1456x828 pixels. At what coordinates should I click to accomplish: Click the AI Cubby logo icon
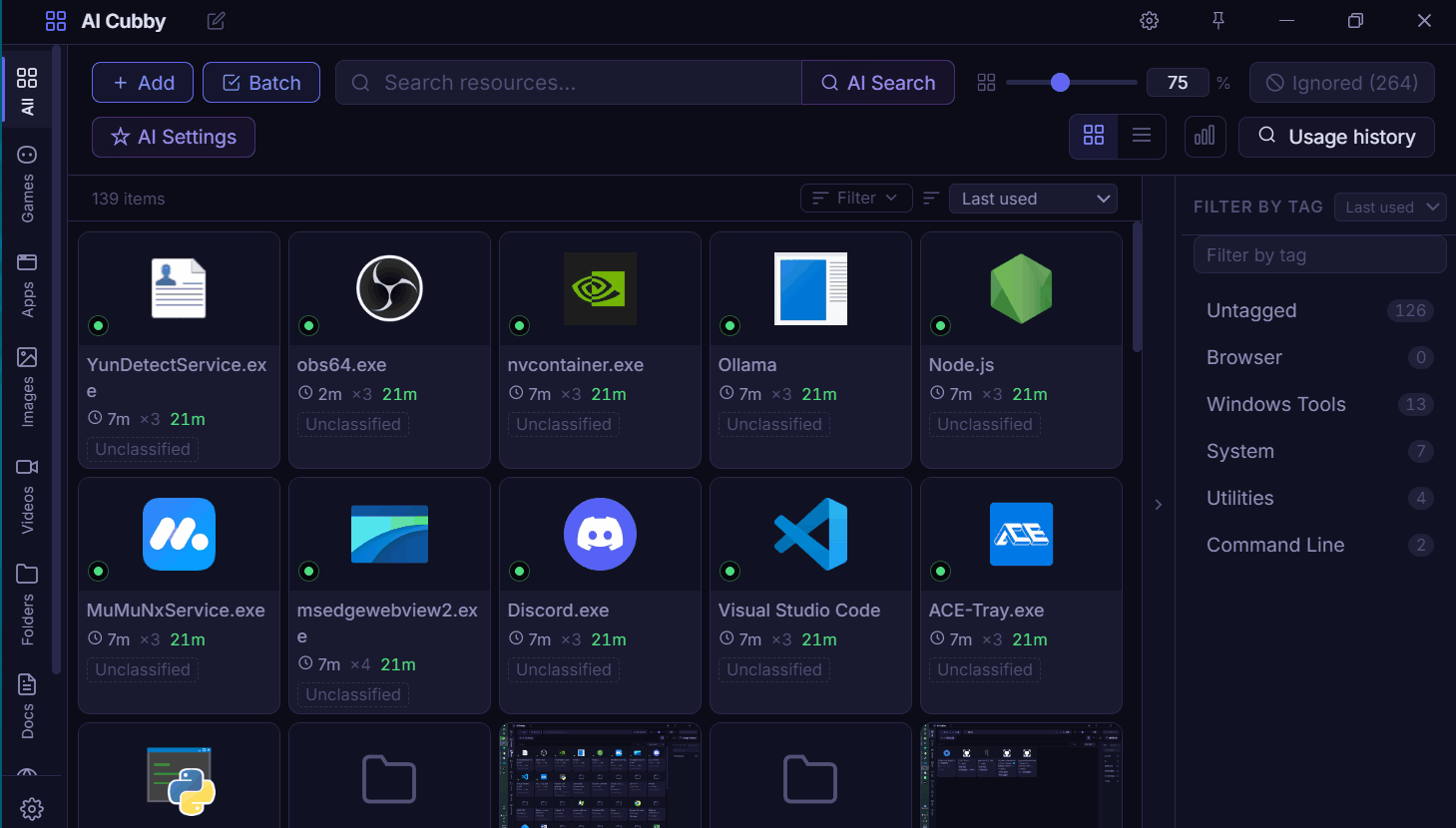click(56, 21)
